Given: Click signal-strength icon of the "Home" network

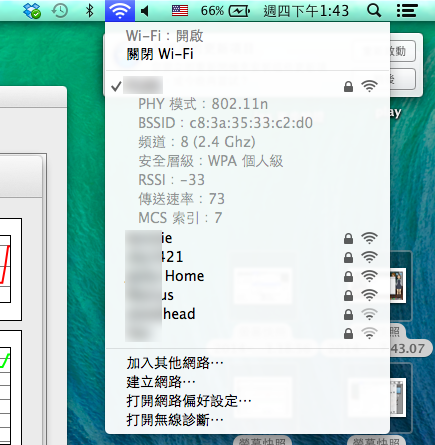Looking at the screenshot, I should tap(369, 276).
